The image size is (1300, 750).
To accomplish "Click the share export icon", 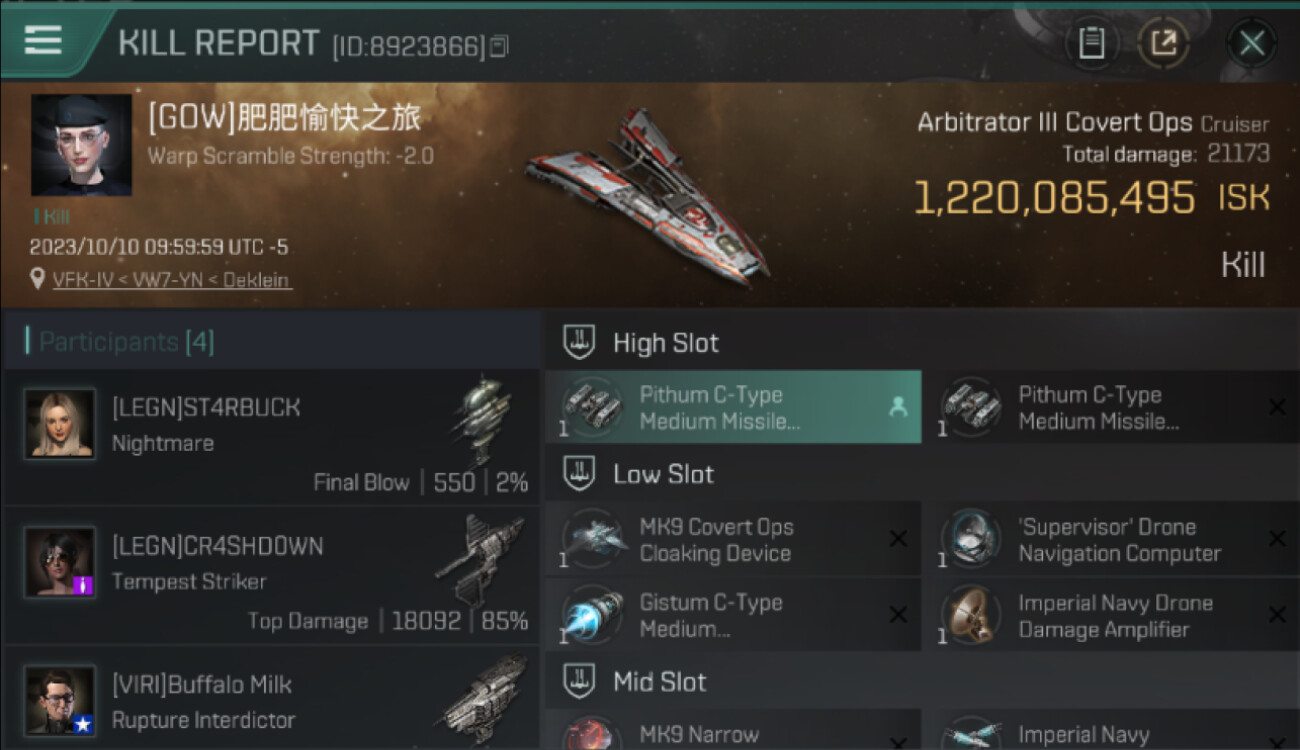I will click(x=1163, y=43).
